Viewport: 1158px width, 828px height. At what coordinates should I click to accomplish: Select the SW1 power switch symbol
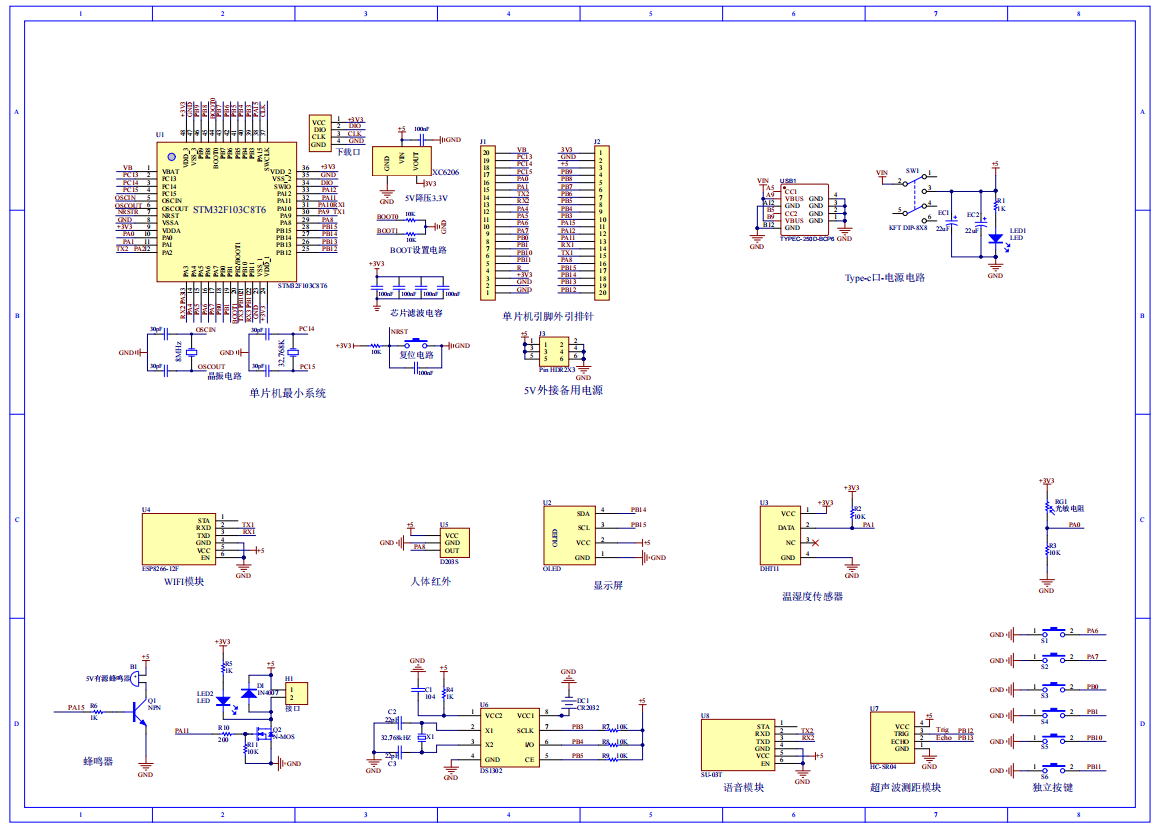click(913, 193)
